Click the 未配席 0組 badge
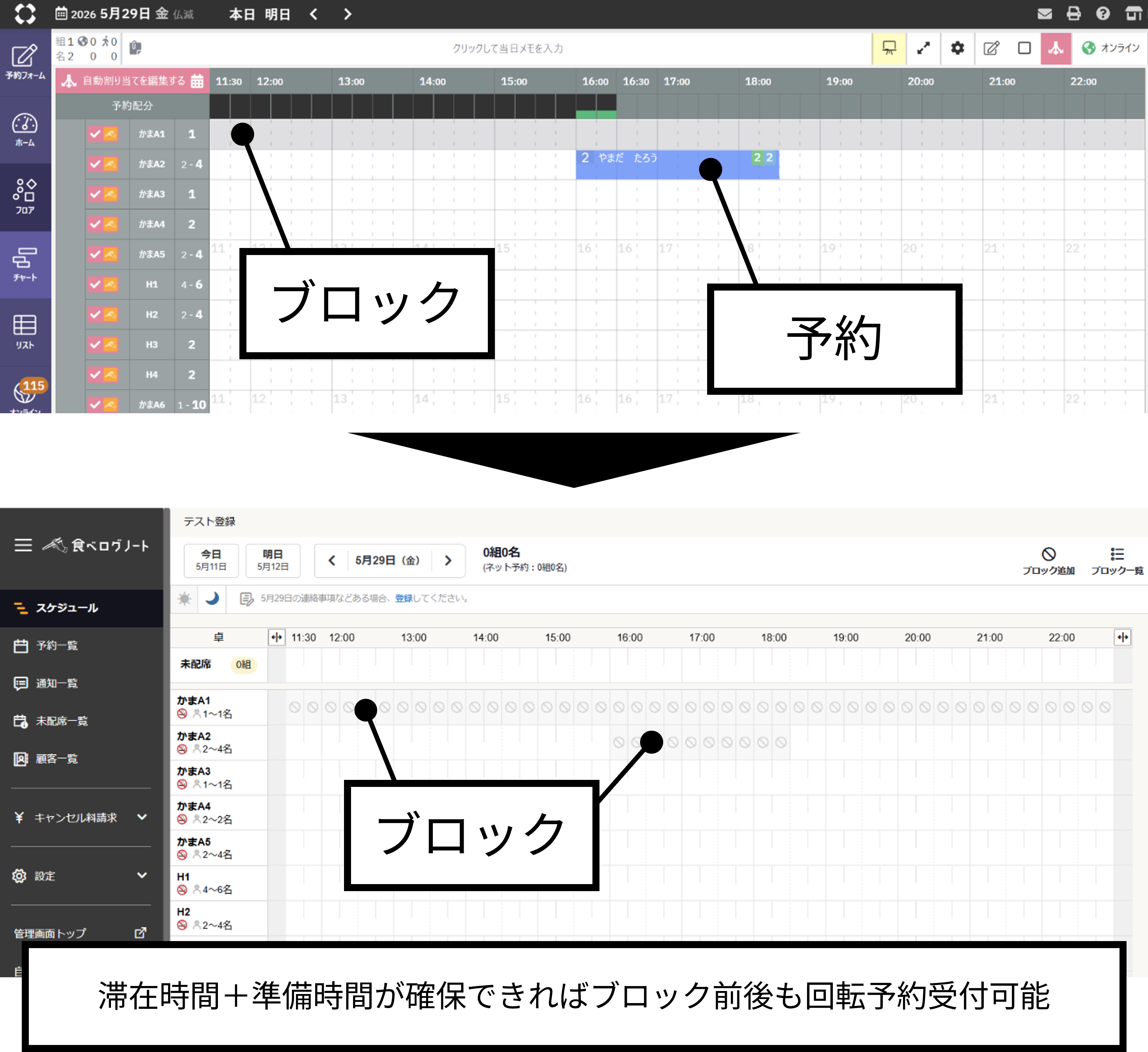 coord(243,664)
